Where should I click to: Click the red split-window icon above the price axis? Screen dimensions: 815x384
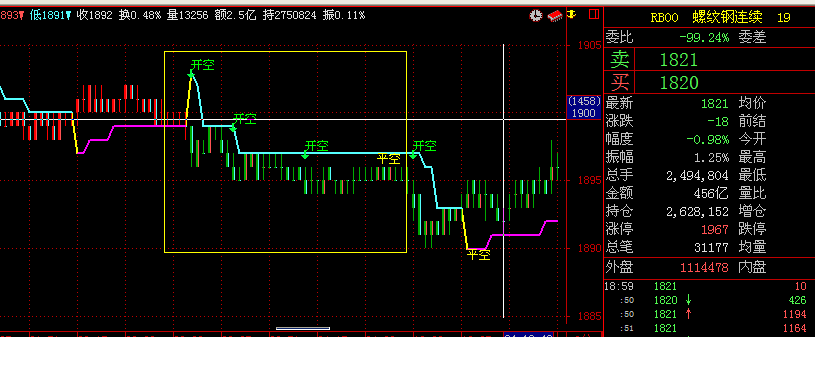[594, 14]
